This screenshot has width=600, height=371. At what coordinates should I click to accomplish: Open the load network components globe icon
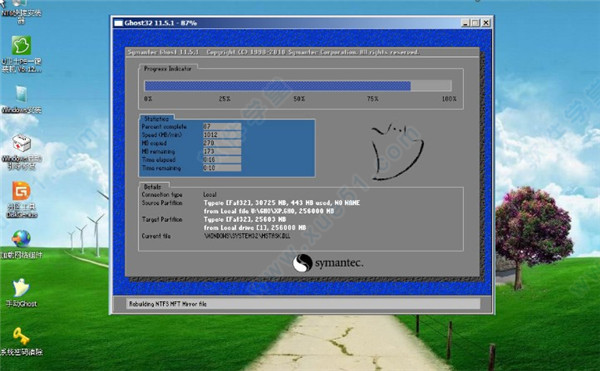[21, 239]
